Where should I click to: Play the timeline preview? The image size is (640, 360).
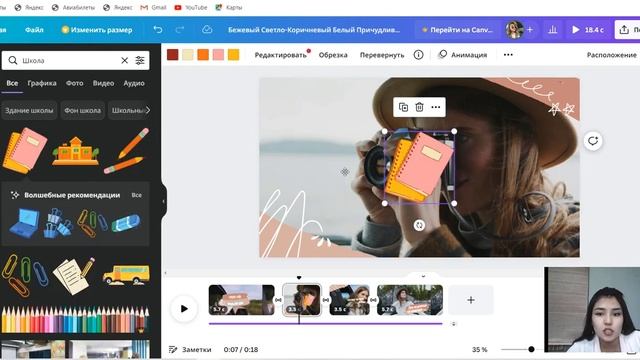point(184,309)
